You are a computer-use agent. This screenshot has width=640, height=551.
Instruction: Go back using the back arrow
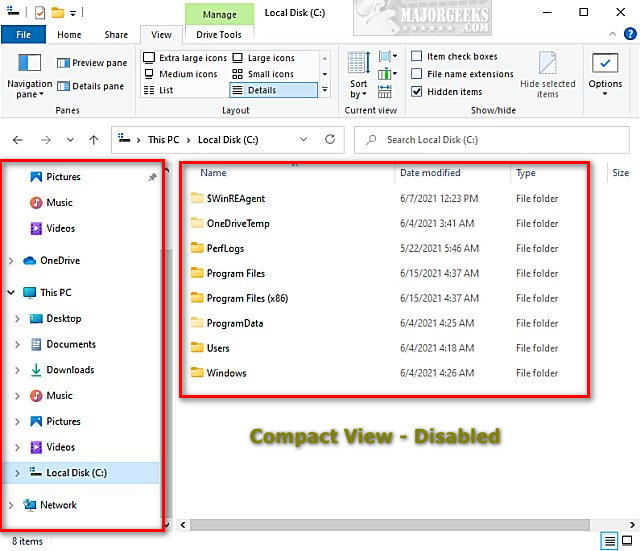[x=18, y=140]
